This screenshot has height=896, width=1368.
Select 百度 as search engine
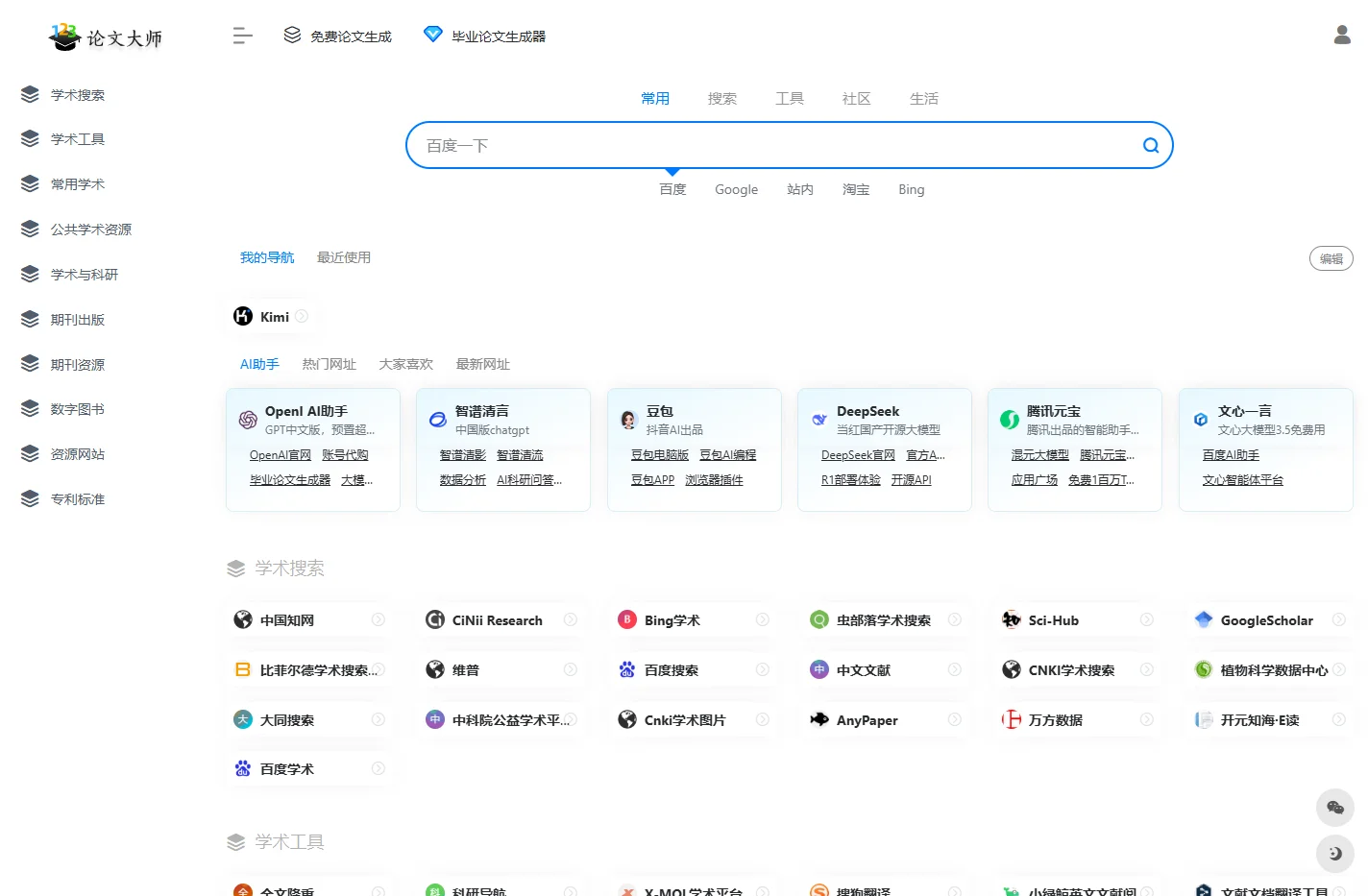coord(672,190)
